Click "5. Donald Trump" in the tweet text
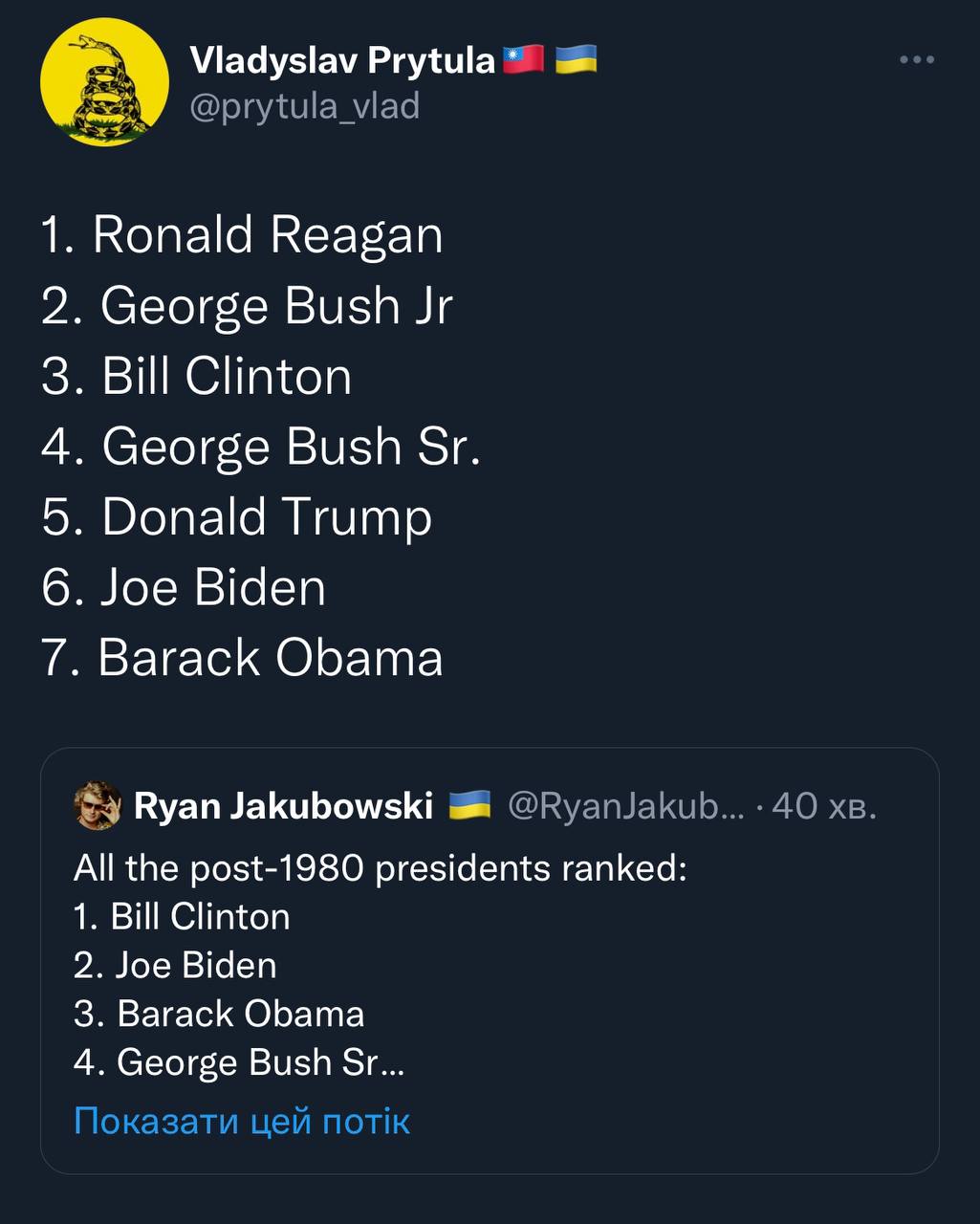Viewport: 980px width, 1224px height. [x=236, y=516]
